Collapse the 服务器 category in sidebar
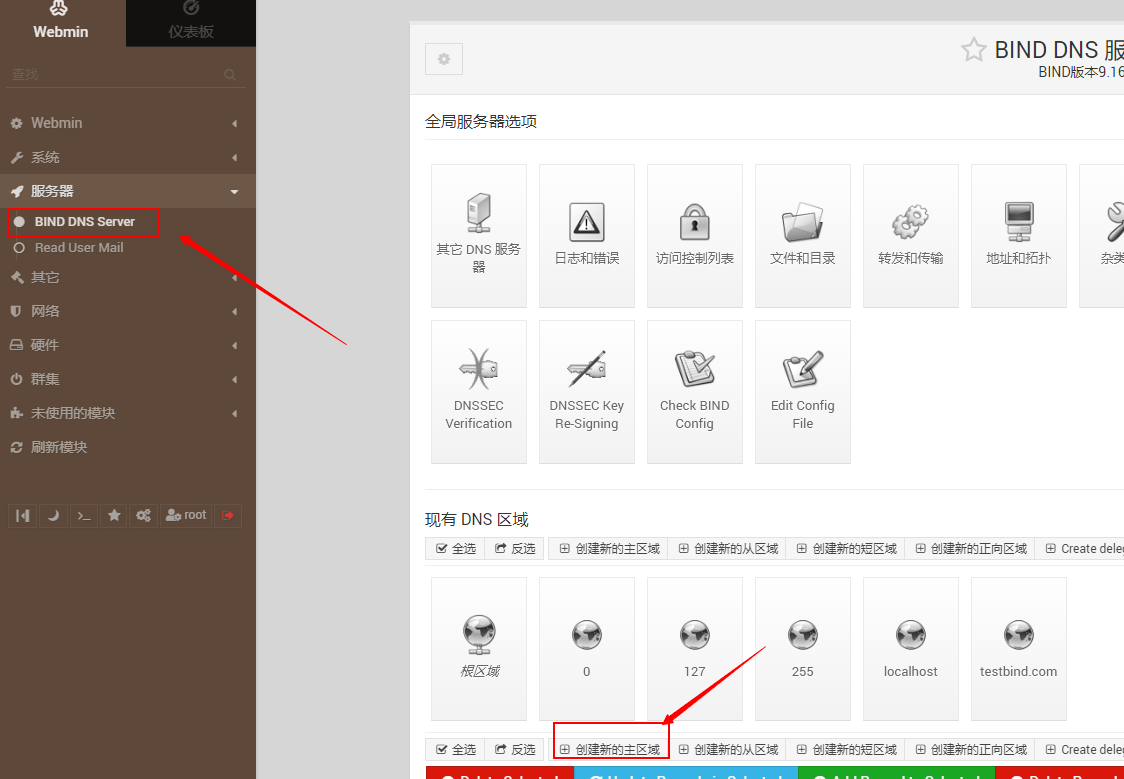The image size is (1124, 779). click(128, 191)
